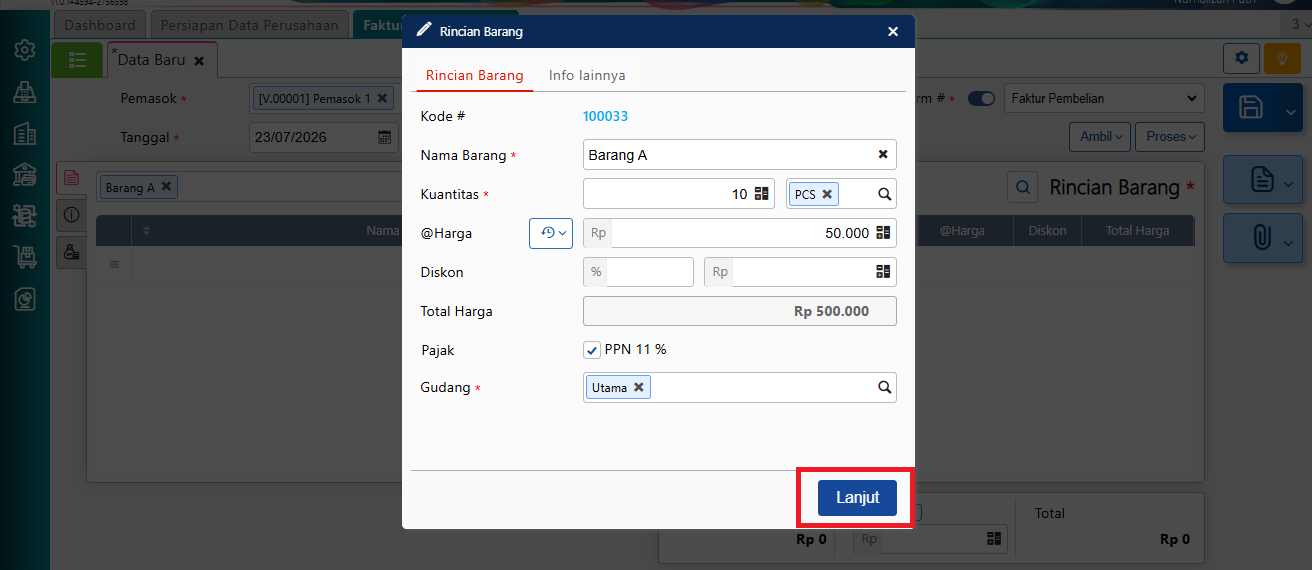Image resolution: width=1312 pixels, height=570 pixels.
Task: Open the cash register sidebar module
Action: [x=25, y=92]
